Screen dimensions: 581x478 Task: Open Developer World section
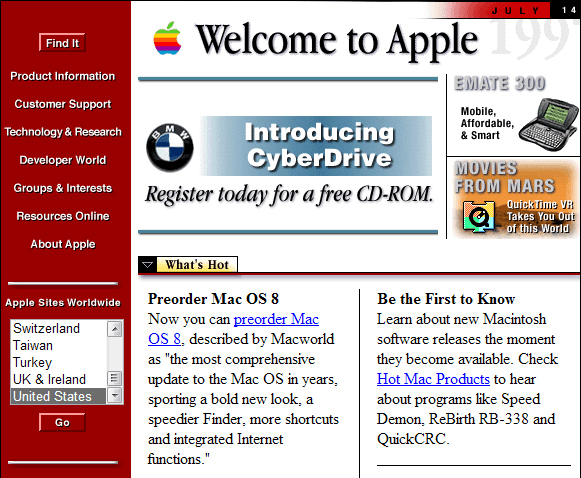coord(63,160)
